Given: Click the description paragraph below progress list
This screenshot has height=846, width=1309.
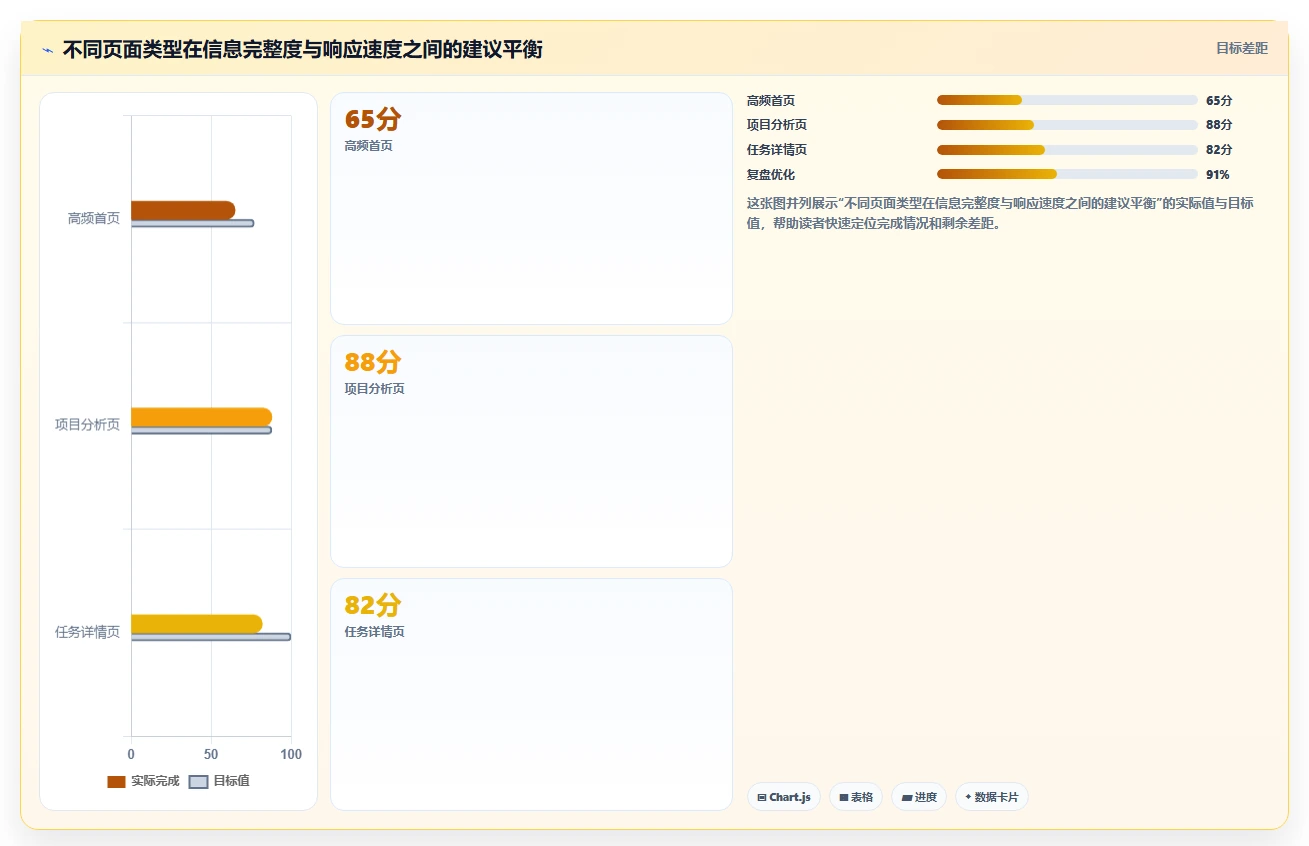Looking at the screenshot, I should tap(1000, 213).
